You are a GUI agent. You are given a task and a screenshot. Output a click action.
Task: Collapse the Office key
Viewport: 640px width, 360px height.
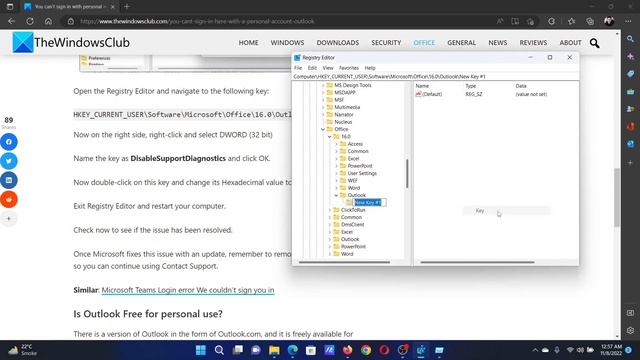click(323, 129)
